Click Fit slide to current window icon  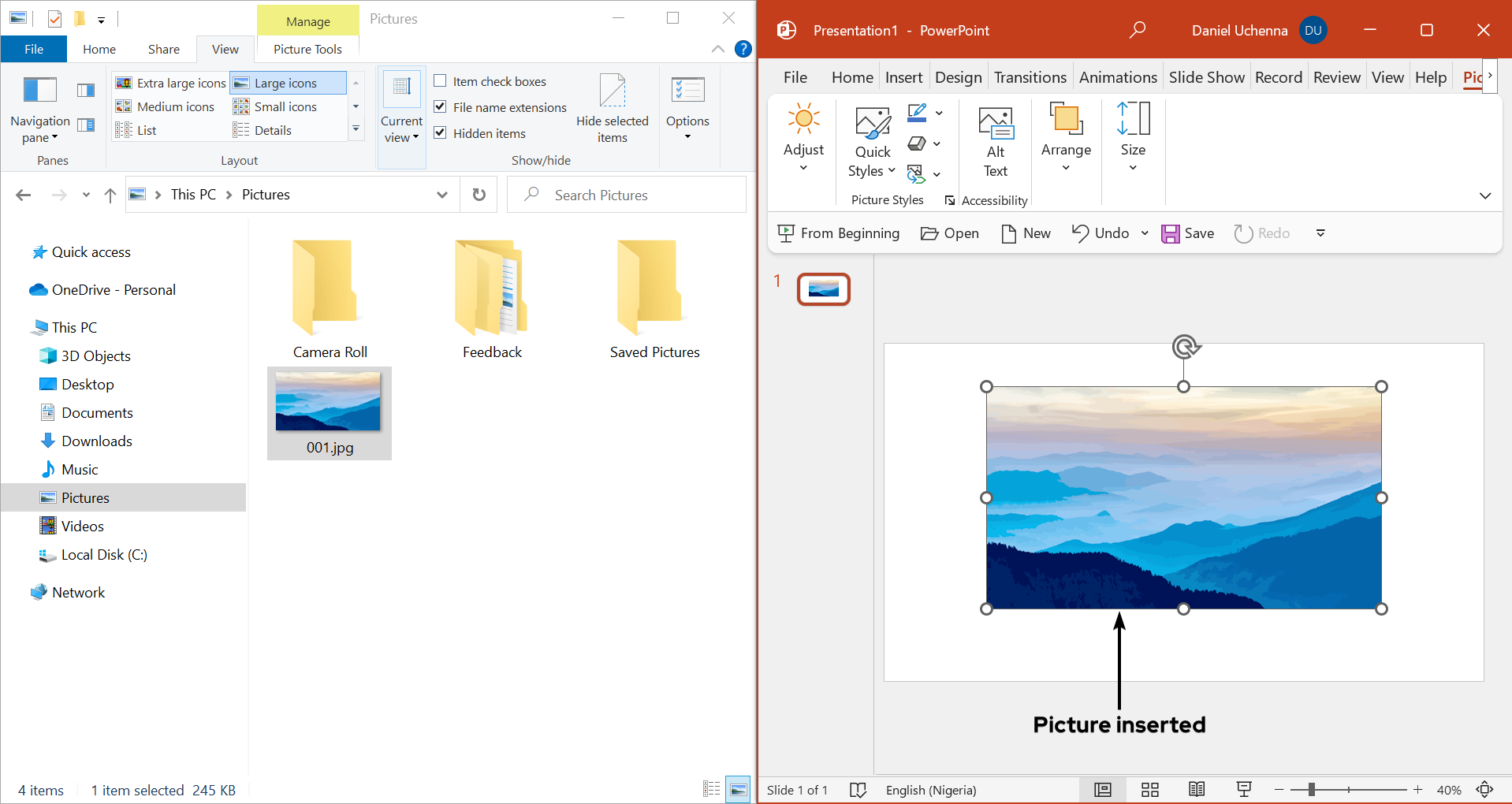[x=1484, y=789]
